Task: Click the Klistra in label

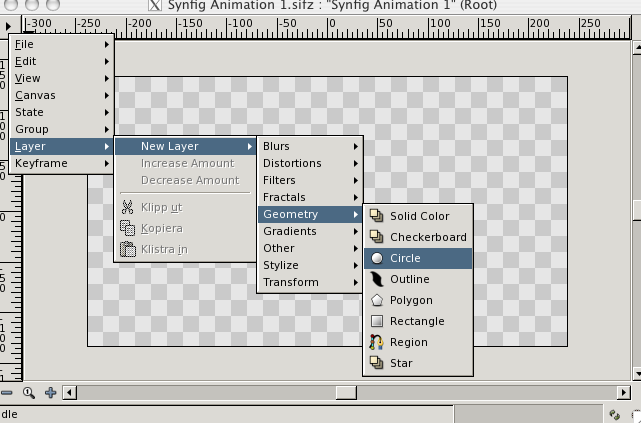Action: click(x=164, y=249)
